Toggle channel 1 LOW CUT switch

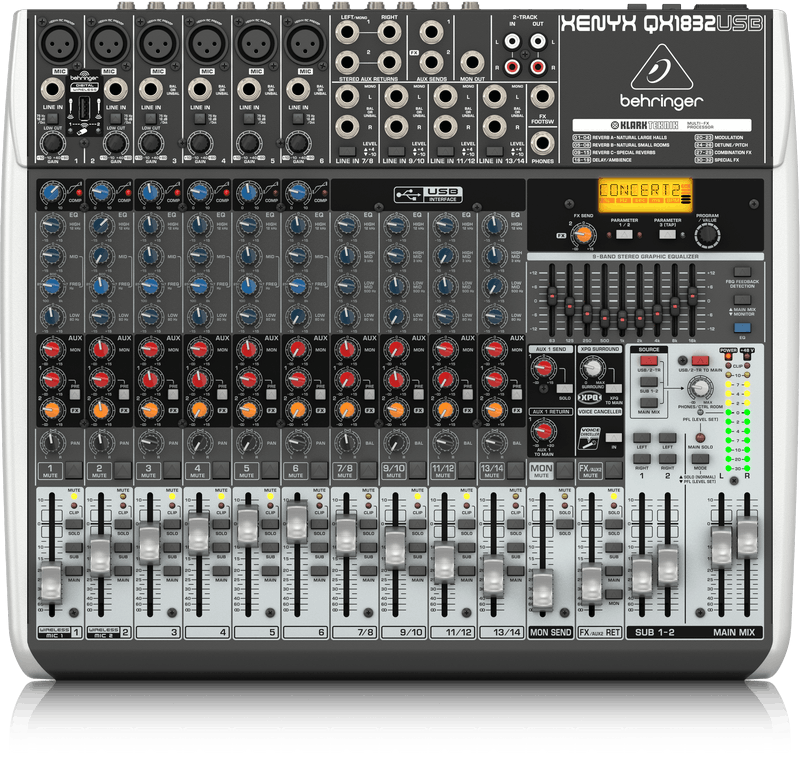click(x=53, y=119)
